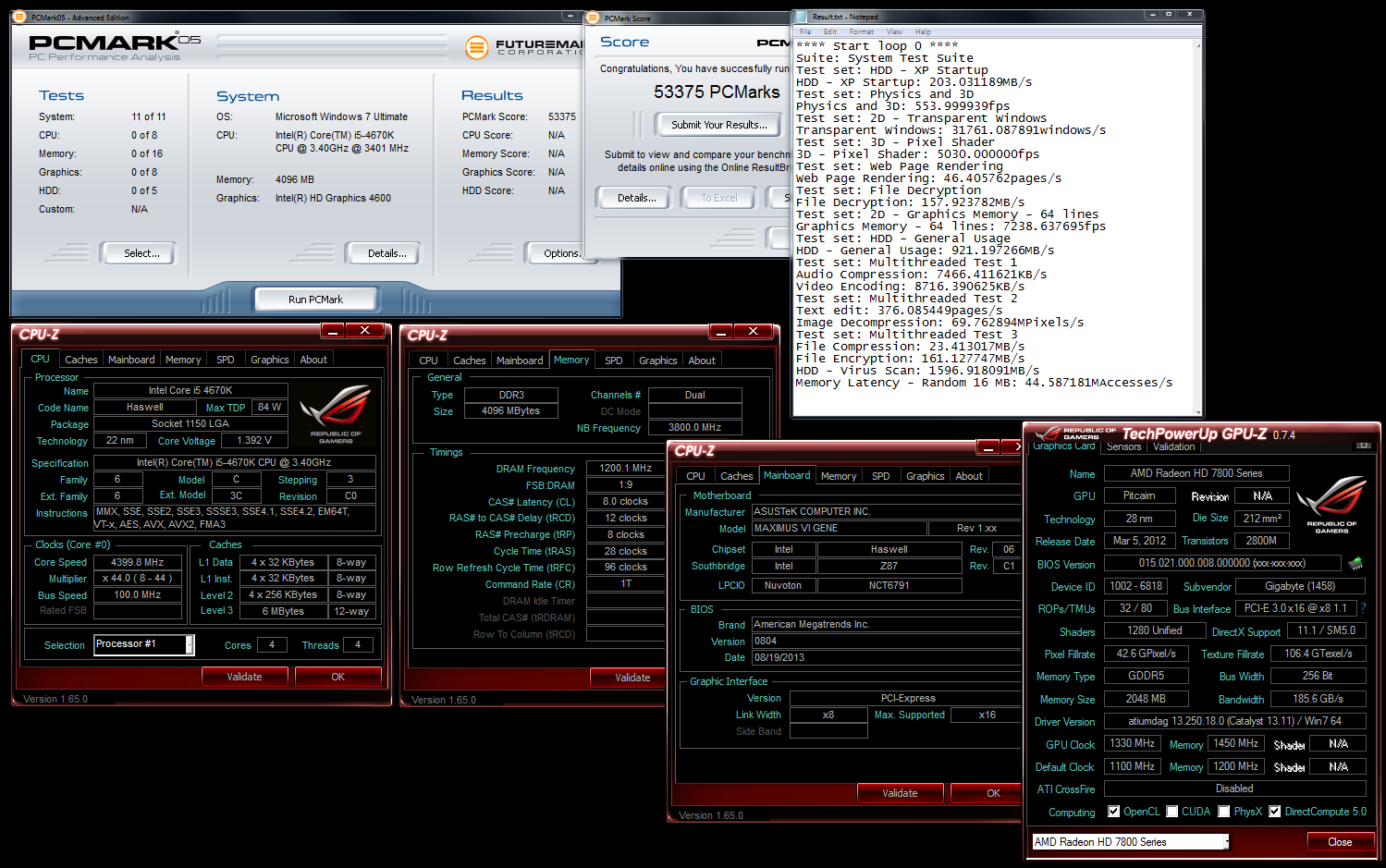Click the Notepad title bar icon
The width and height of the screenshot is (1386, 868).
[803, 17]
